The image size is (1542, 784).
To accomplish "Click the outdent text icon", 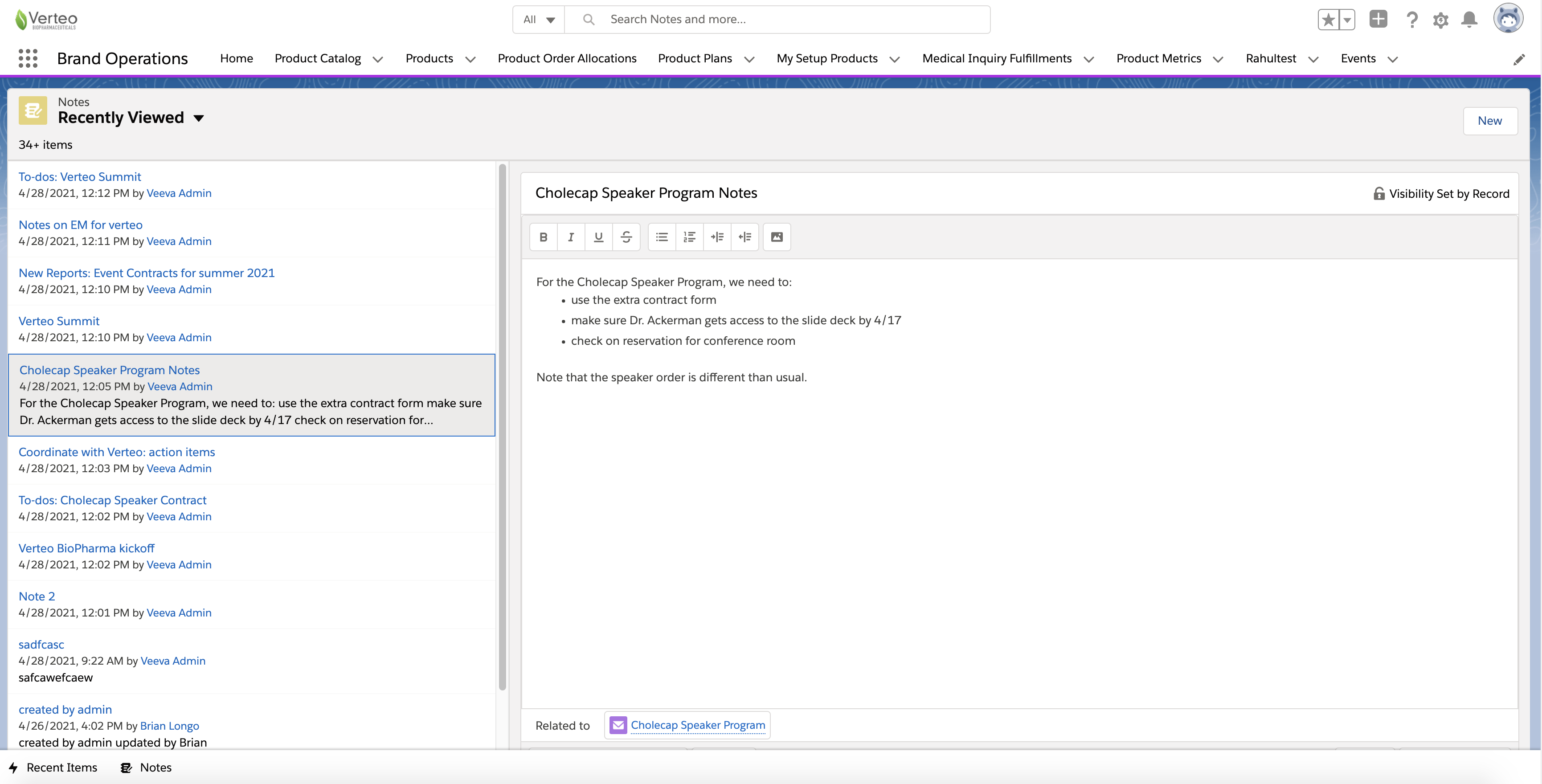I will [x=744, y=237].
